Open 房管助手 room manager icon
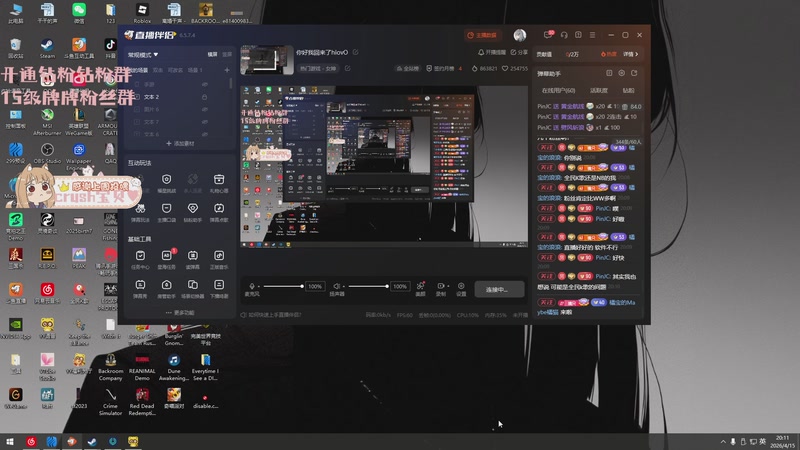The height and width of the screenshot is (450, 800). tap(166, 285)
